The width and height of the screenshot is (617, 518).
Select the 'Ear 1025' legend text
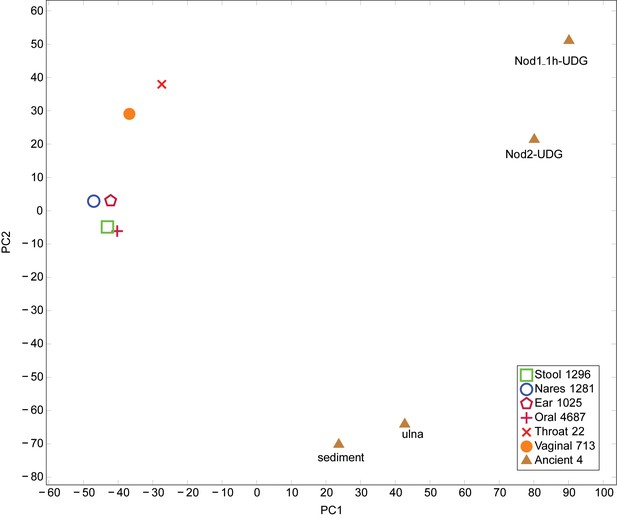click(558, 403)
